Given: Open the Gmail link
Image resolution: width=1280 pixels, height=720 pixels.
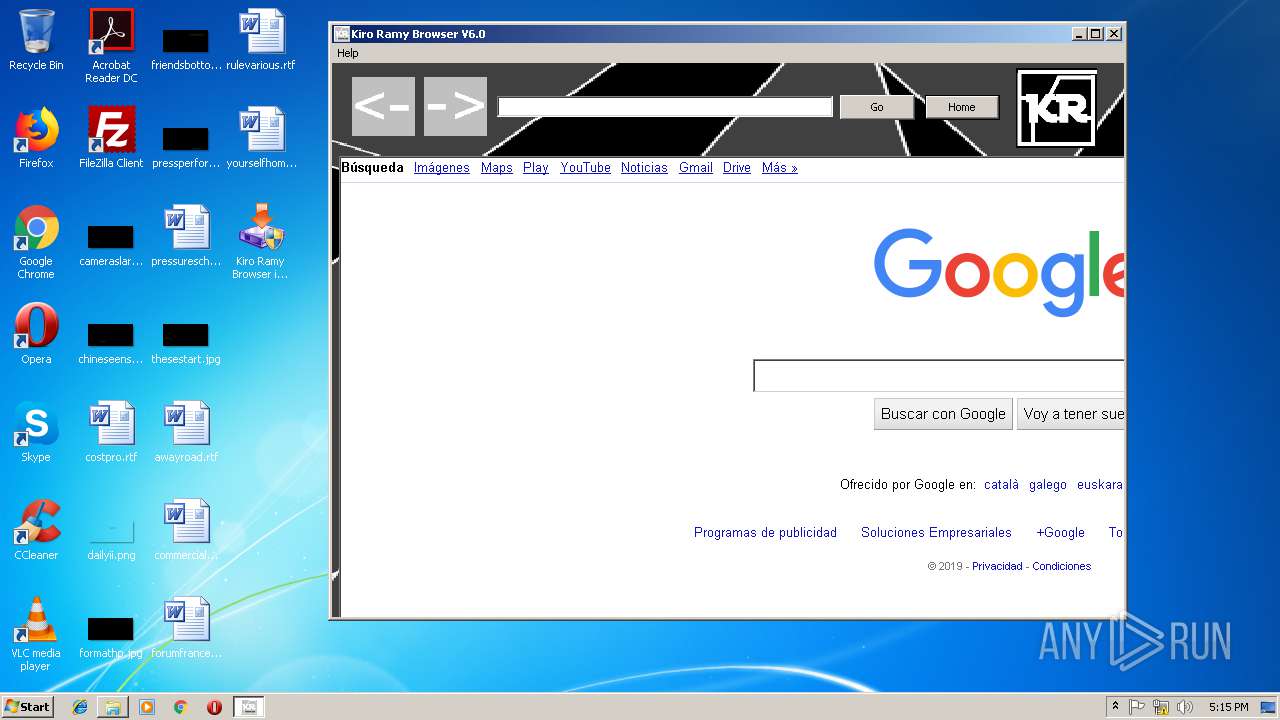Looking at the screenshot, I should pyautogui.click(x=696, y=168).
